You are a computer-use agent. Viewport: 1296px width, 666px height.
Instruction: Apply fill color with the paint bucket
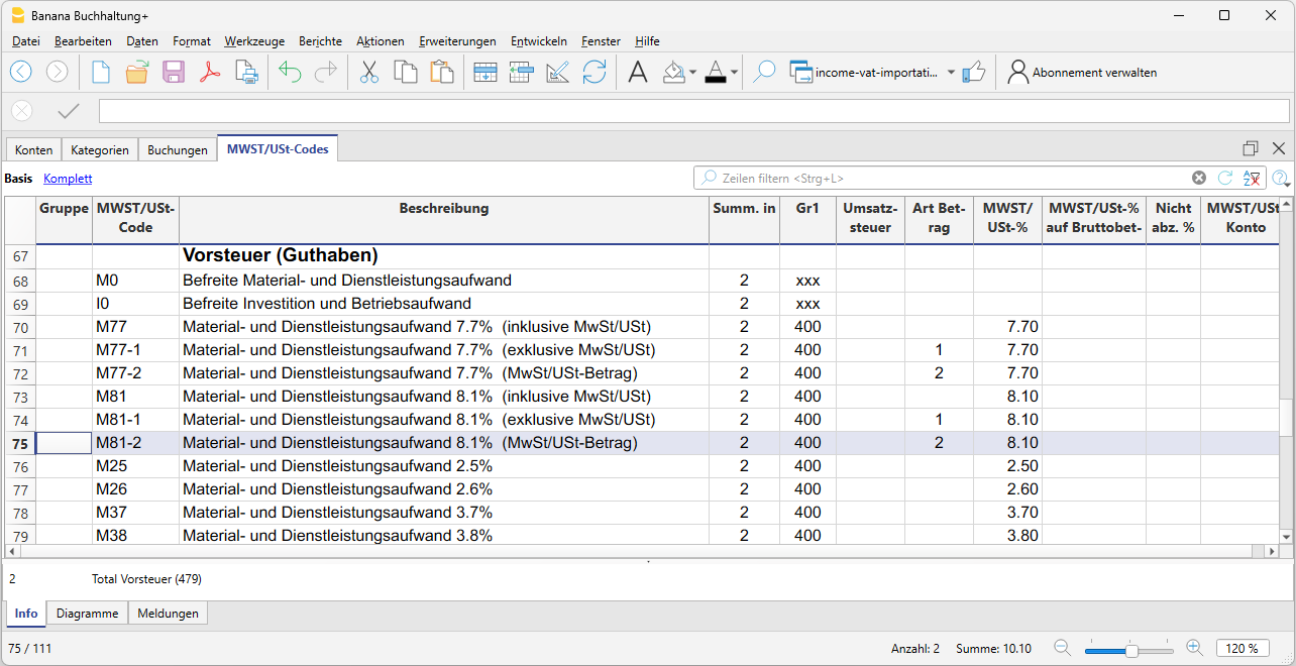coord(675,72)
